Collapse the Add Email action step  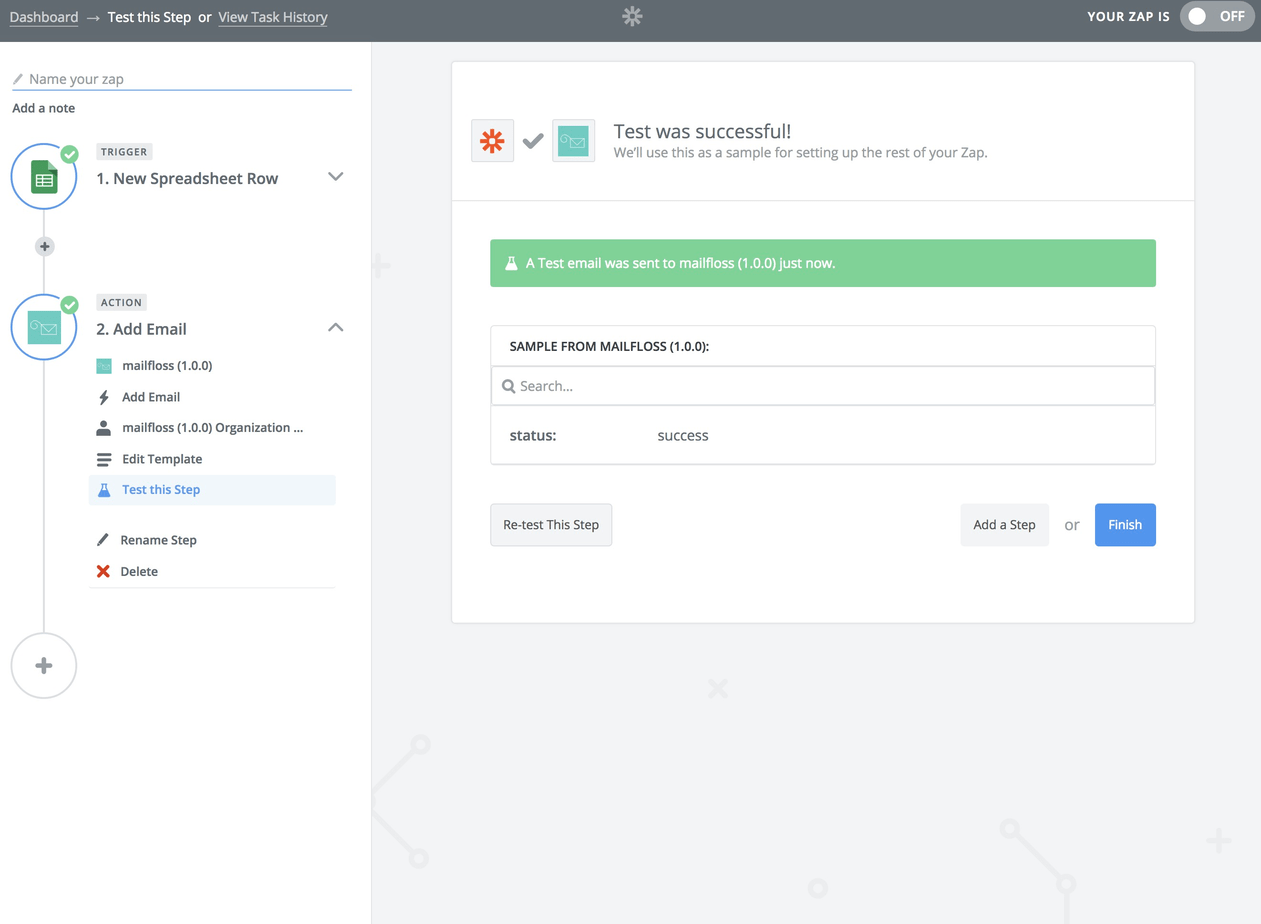[x=336, y=327]
